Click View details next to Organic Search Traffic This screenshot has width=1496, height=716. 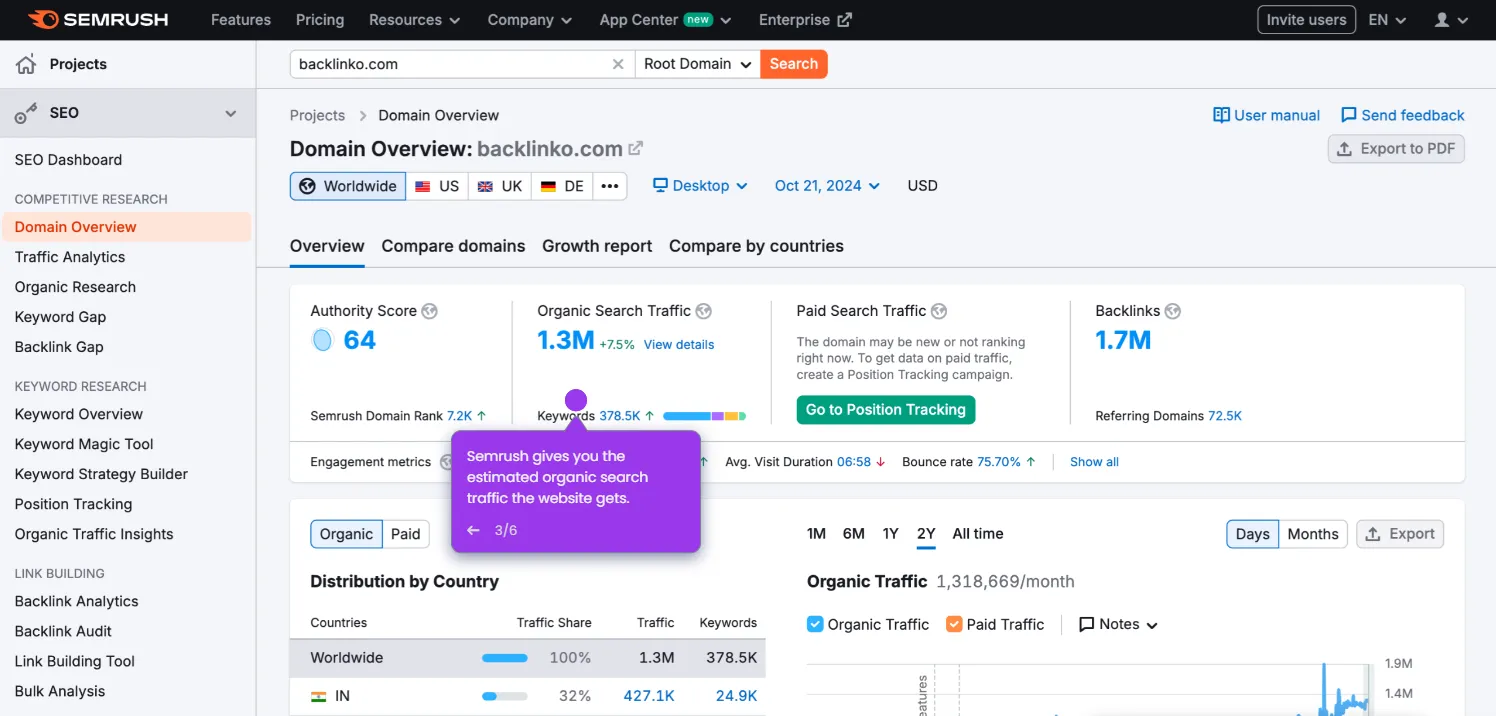coord(679,344)
